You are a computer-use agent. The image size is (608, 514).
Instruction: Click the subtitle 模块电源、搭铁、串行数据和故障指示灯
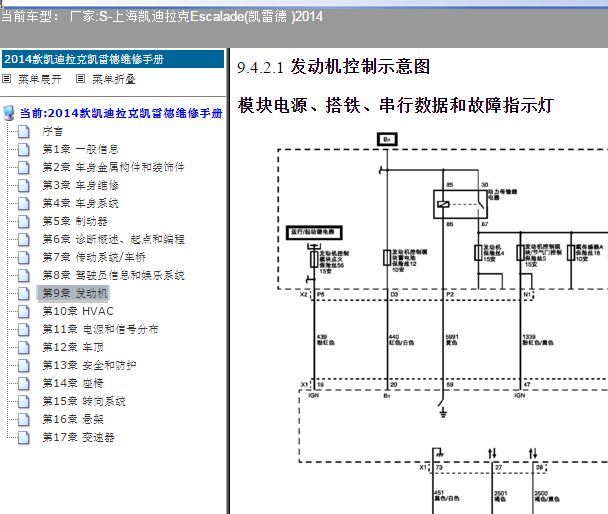coord(396,105)
